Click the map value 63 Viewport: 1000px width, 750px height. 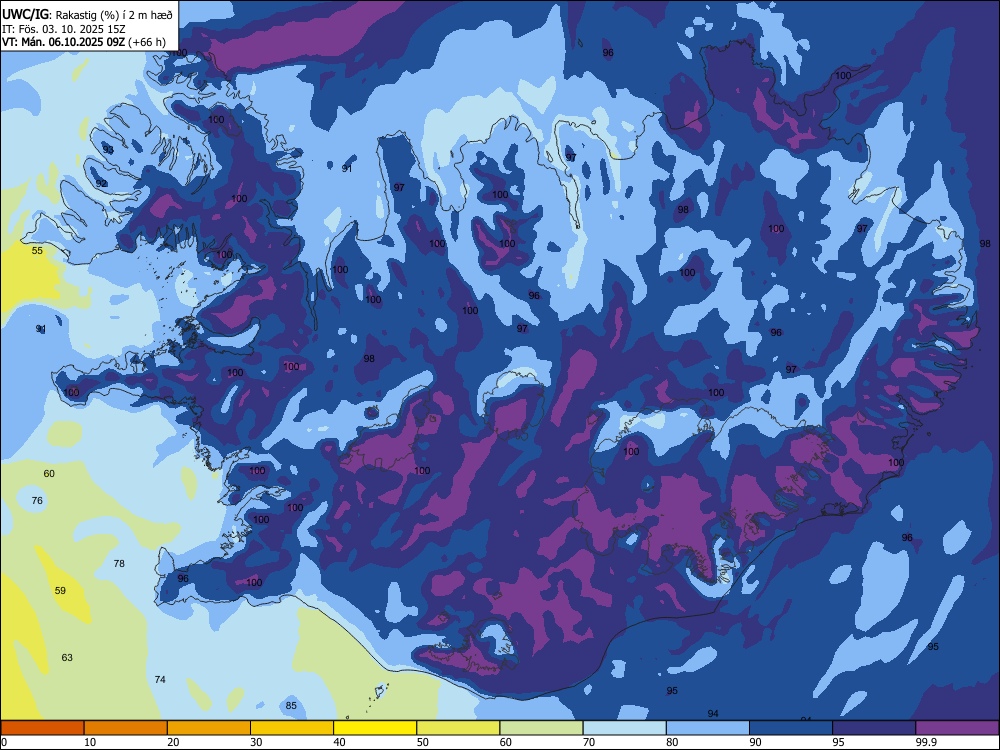67,658
